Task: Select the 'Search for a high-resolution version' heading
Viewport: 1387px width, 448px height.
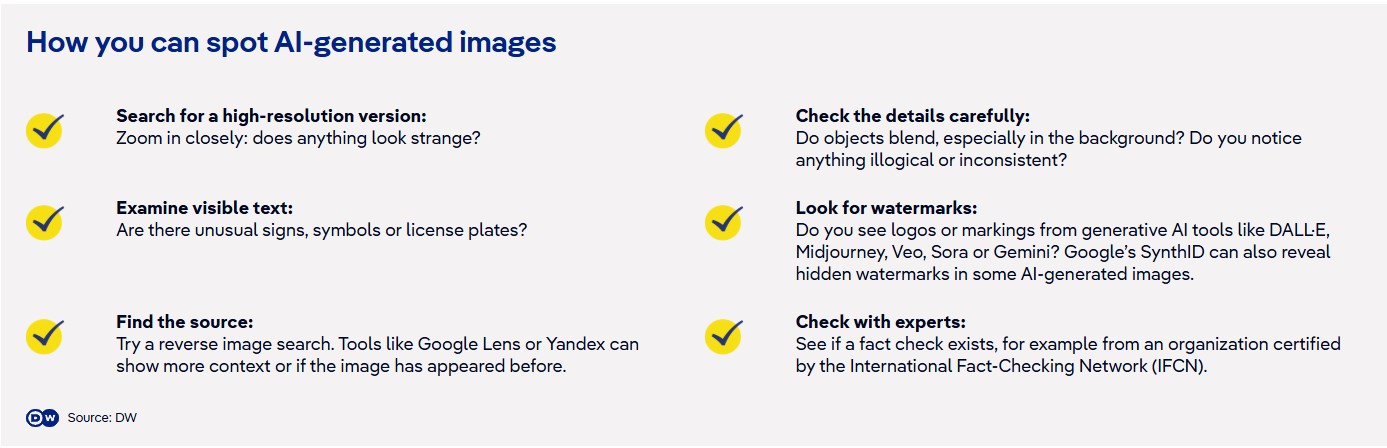Action: click(271, 116)
